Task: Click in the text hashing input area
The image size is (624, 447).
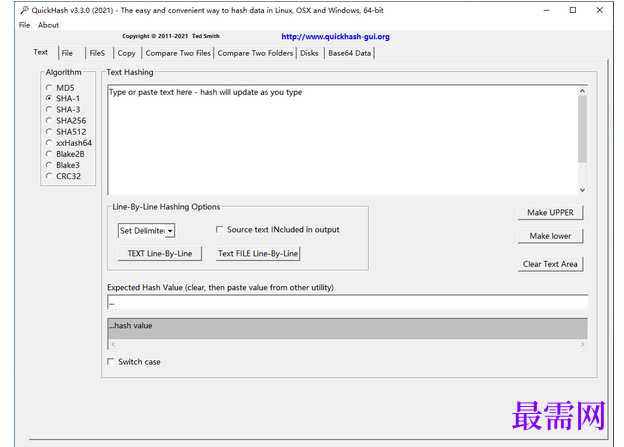Action: (x=343, y=140)
